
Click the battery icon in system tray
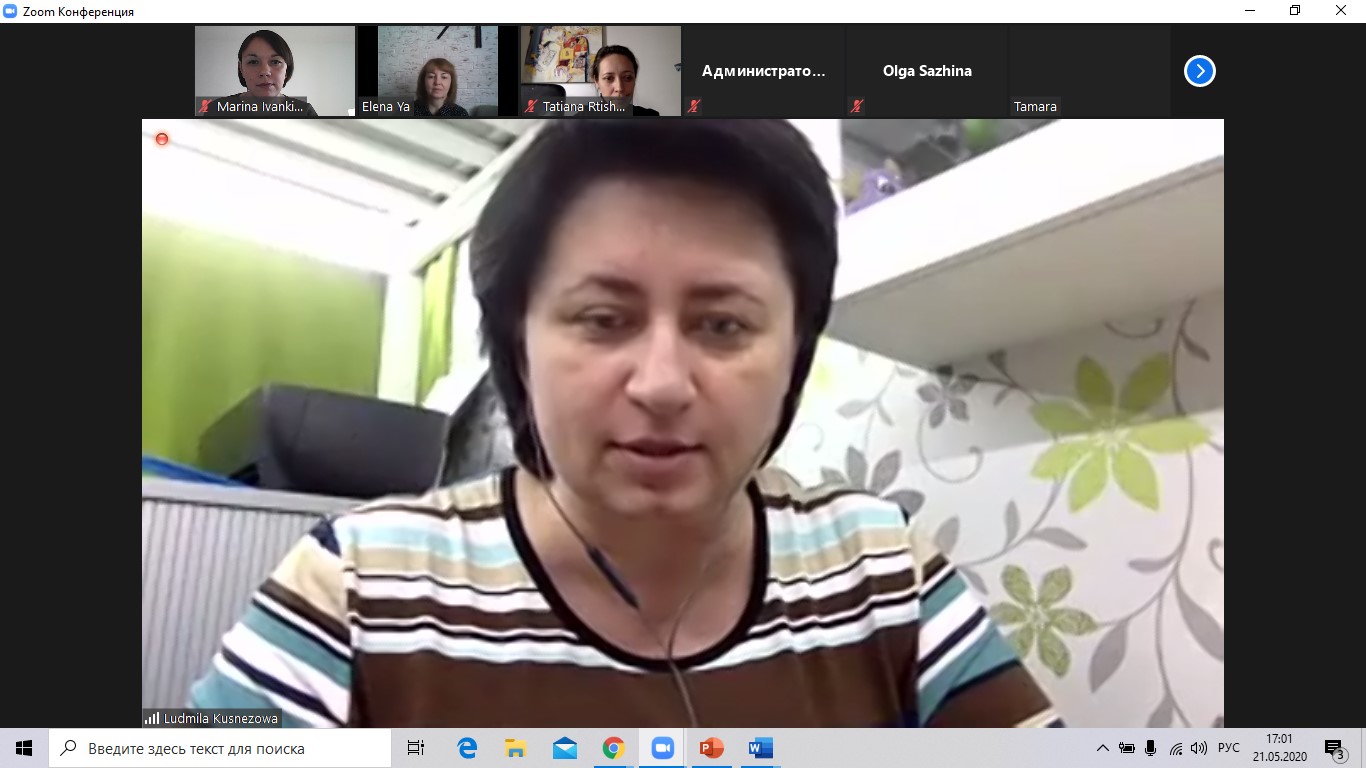tap(1127, 748)
